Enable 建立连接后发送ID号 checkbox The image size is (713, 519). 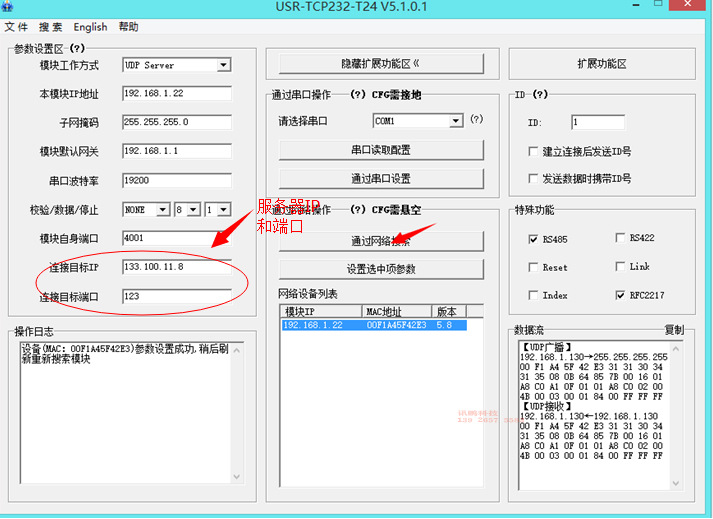tap(533, 151)
